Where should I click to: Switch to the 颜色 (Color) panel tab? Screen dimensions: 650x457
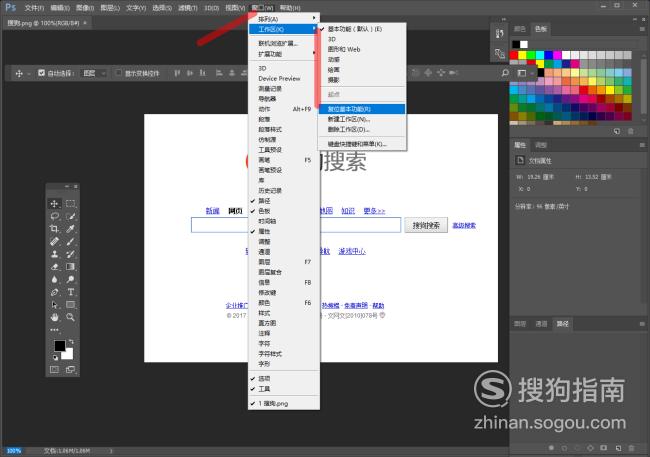tap(519, 29)
